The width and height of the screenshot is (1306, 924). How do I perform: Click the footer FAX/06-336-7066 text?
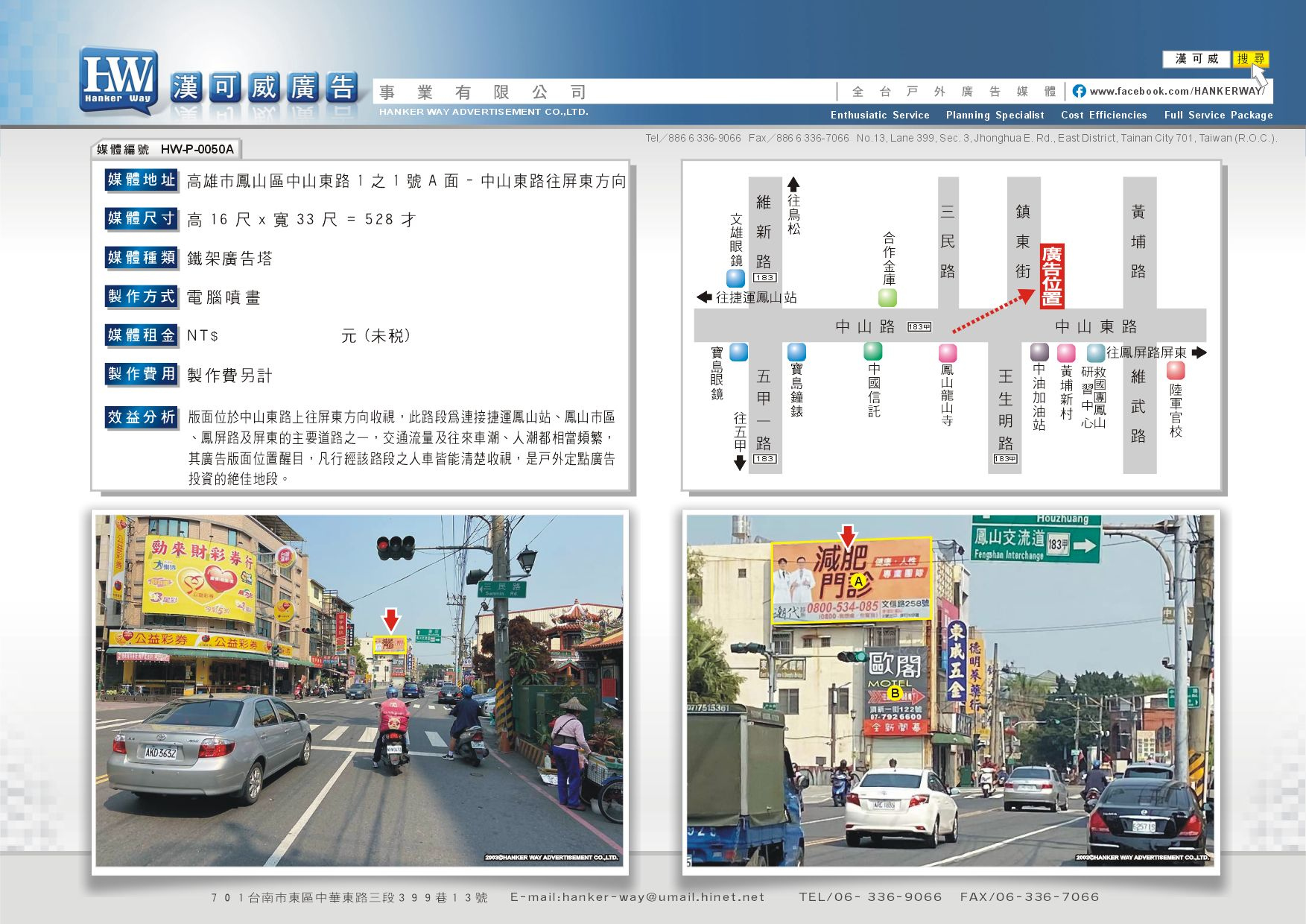pyautogui.click(x=1030, y=897)
